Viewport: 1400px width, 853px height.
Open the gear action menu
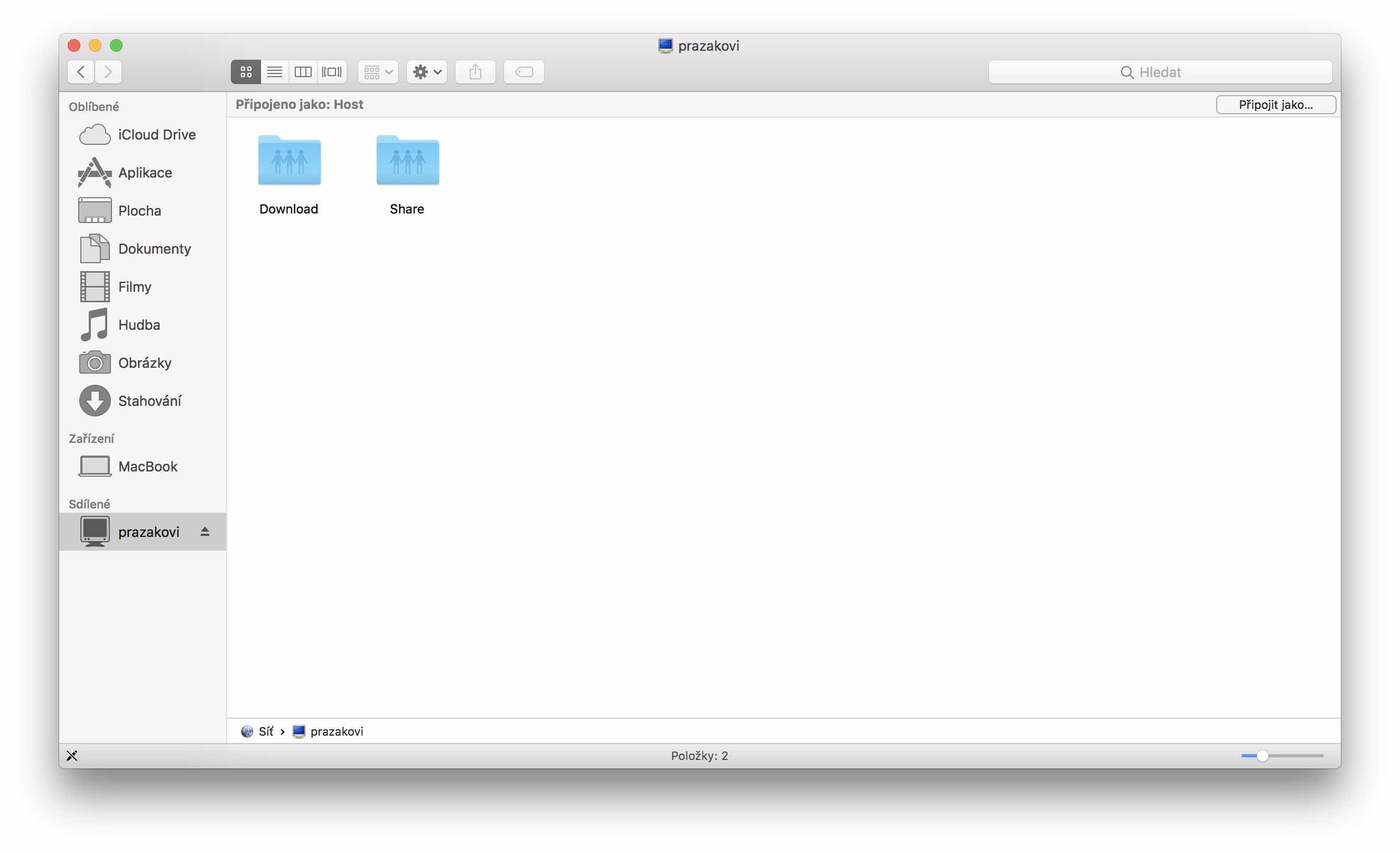427,72
